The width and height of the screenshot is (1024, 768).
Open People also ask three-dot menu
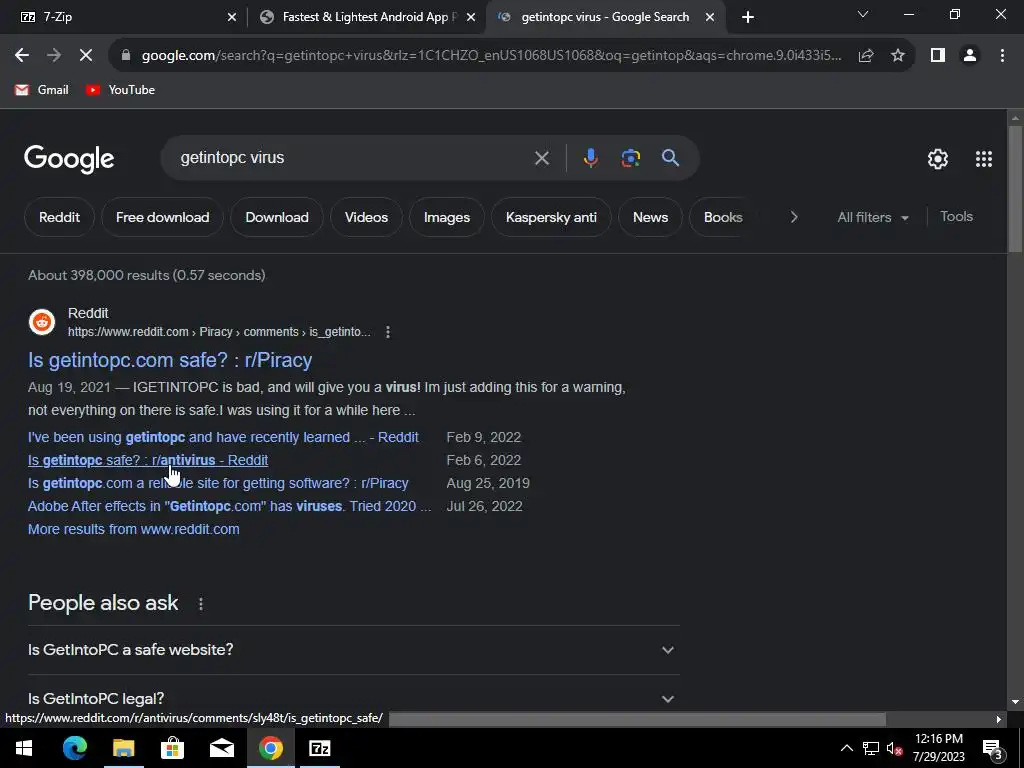[200, 604]
